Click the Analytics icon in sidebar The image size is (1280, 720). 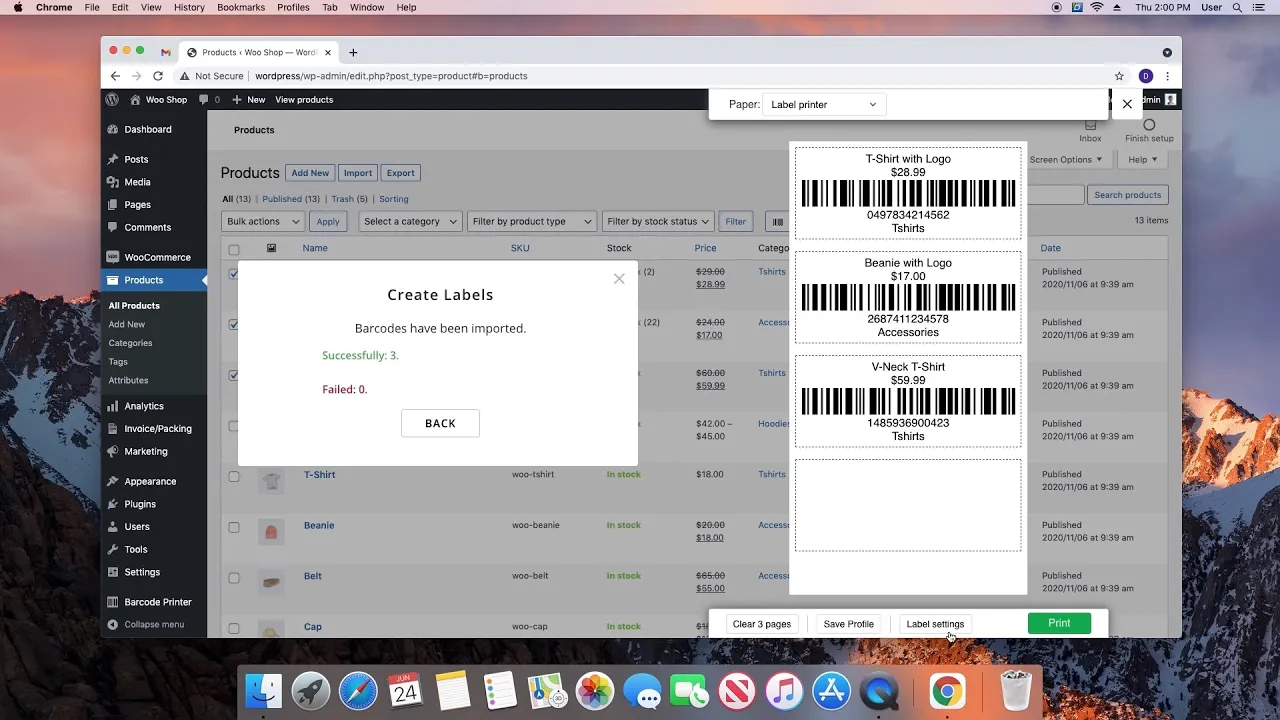[x=113, y=406]
